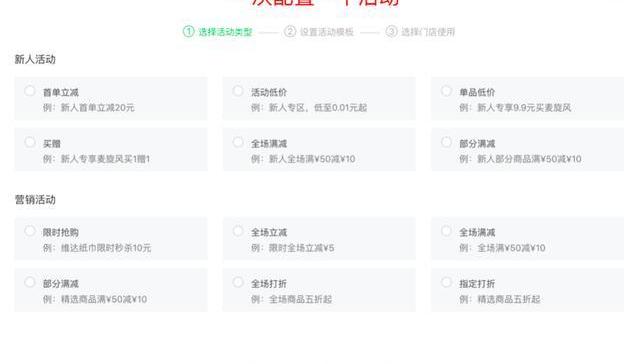Choose the 全场立减 radio option

[x=238, y=231]
